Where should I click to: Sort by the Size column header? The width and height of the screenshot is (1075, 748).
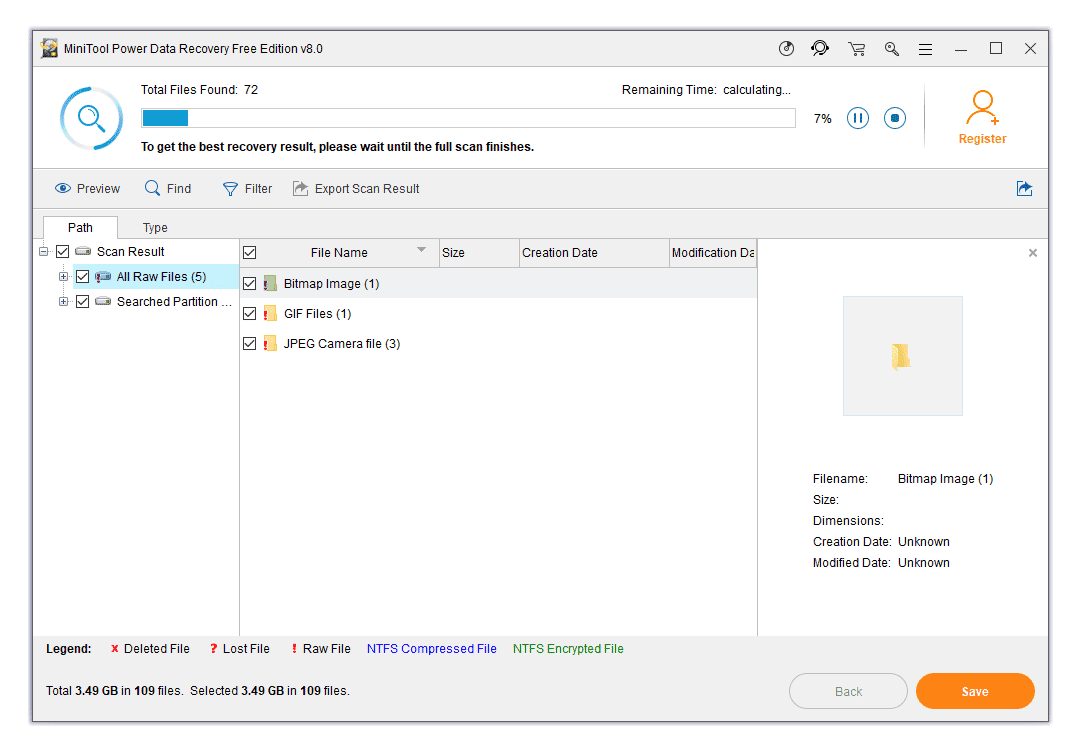479,253
